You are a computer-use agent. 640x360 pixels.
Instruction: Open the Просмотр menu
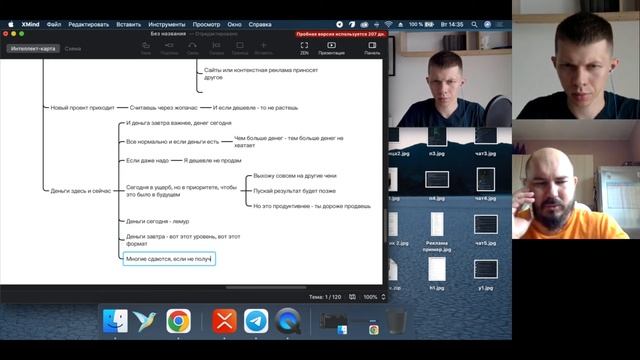206,24
